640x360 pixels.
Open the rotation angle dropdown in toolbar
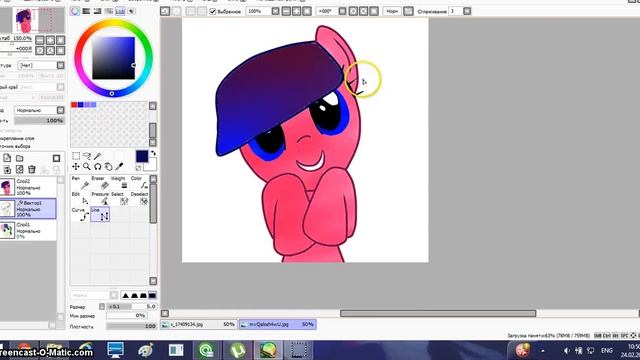click(x=342, y=11)
